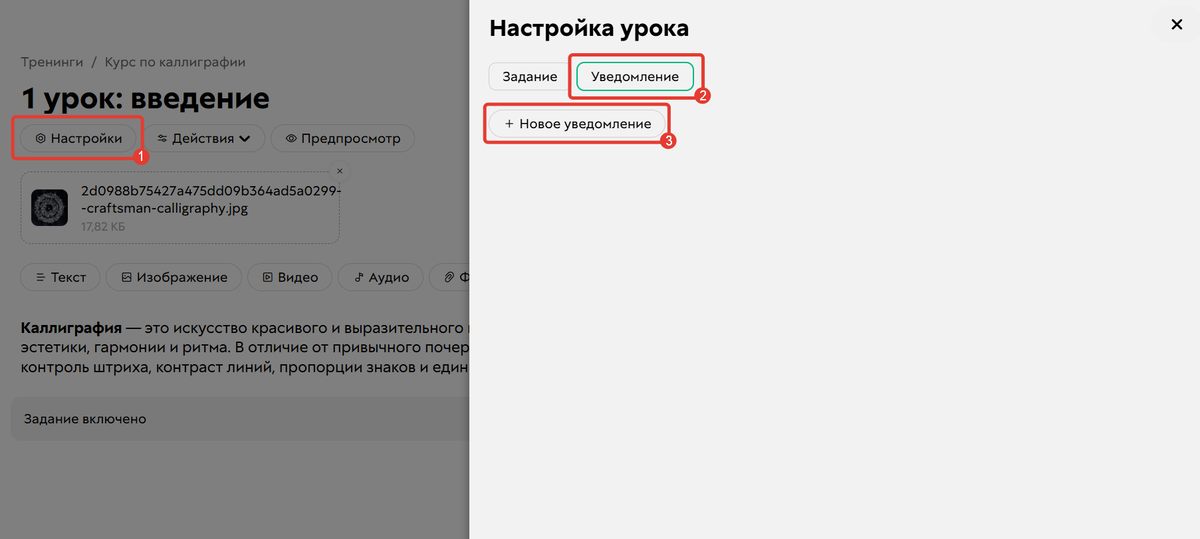Open the craftsman-calligraphy.jpg thumbnail
1200x539 pixels.
coord(49,207)
